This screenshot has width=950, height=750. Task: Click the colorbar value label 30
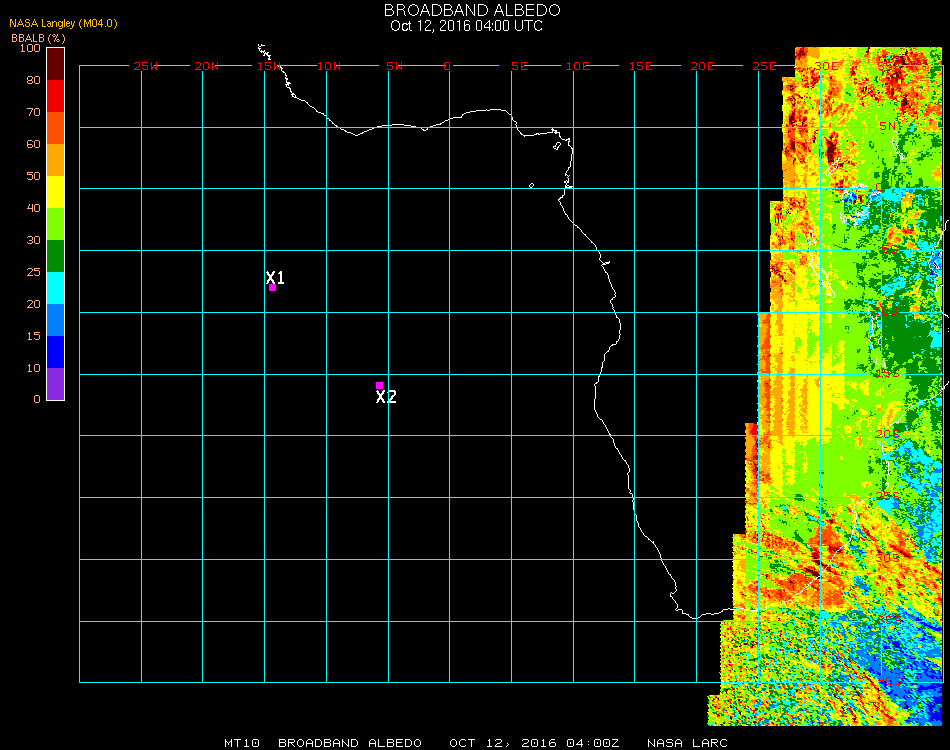coord(33,241)
